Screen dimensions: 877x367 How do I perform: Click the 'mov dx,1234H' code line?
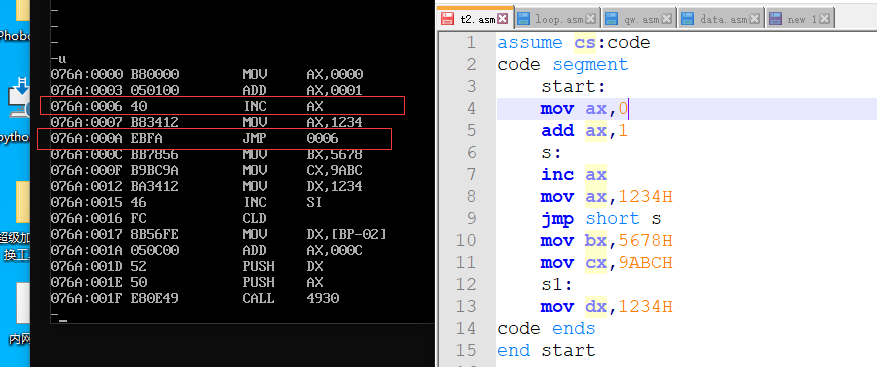pos(607,307)
